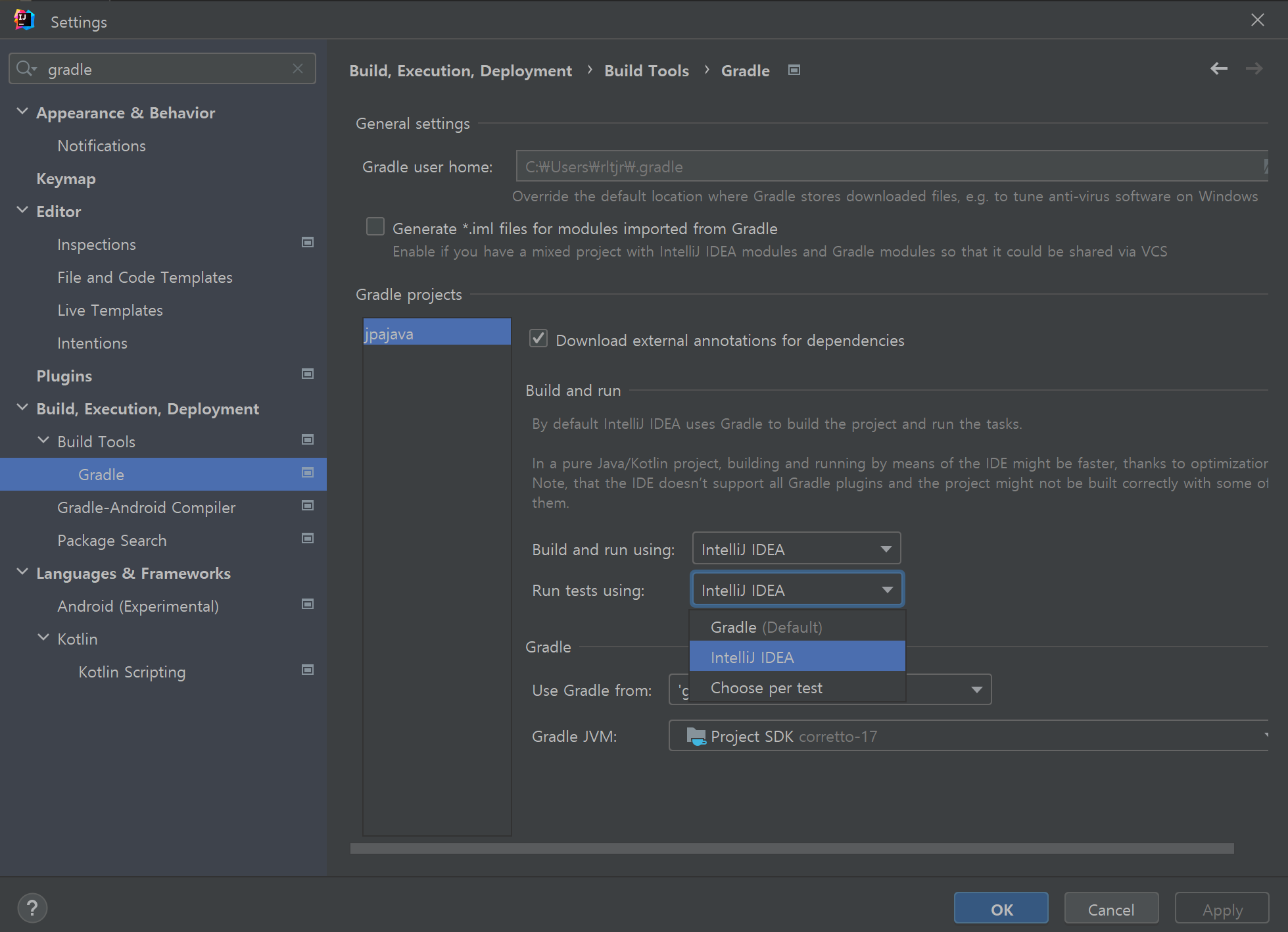
Task: Click the project icon on the Kotlin Scripting row
Action: pyautogui.click(x=307, y=670)
